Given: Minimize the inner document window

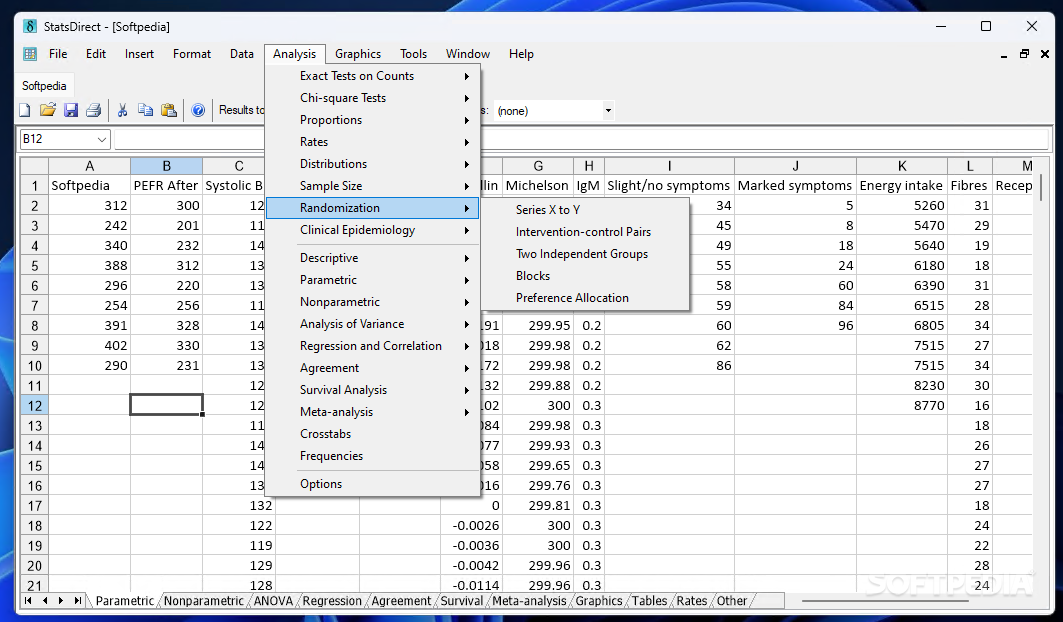Looking at the screenshot, I should [1004, 54].
